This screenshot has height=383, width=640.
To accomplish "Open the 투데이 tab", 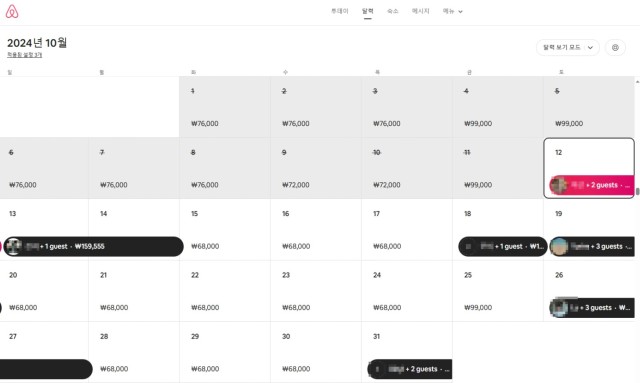I will click(x=340, y=11).
